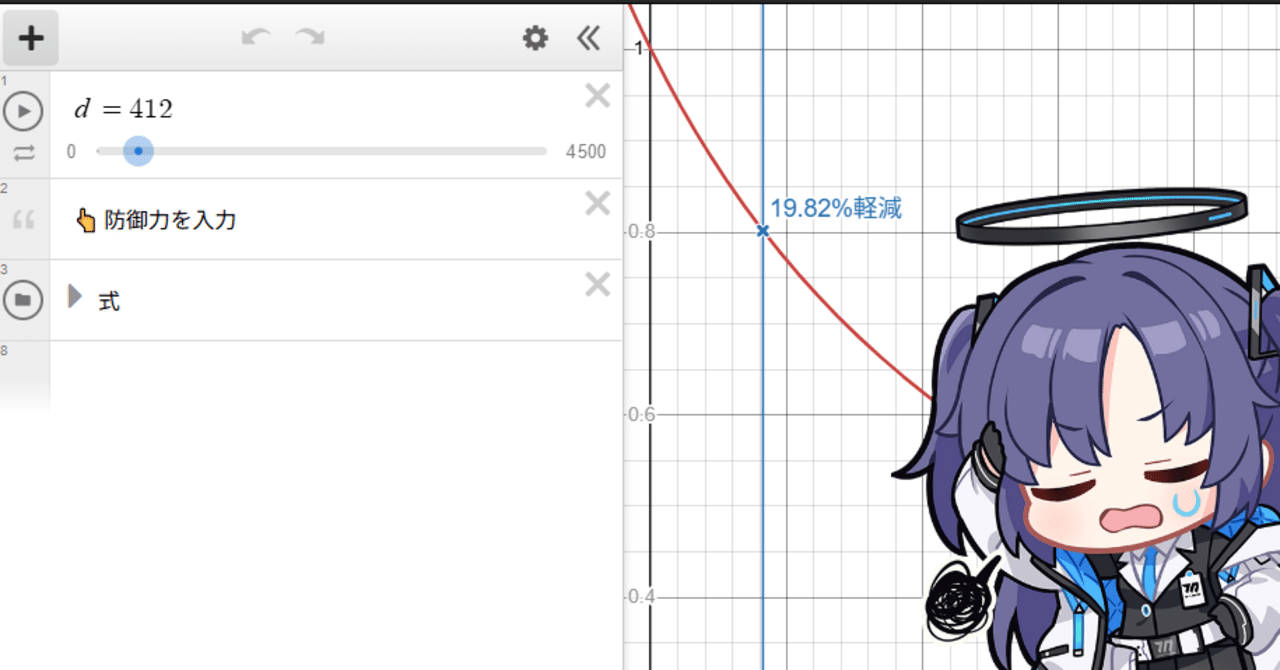This screenshot has height=670, width=1280.
Task: Edit the slider maximum value 4500
Action: [x=585, y=151]
